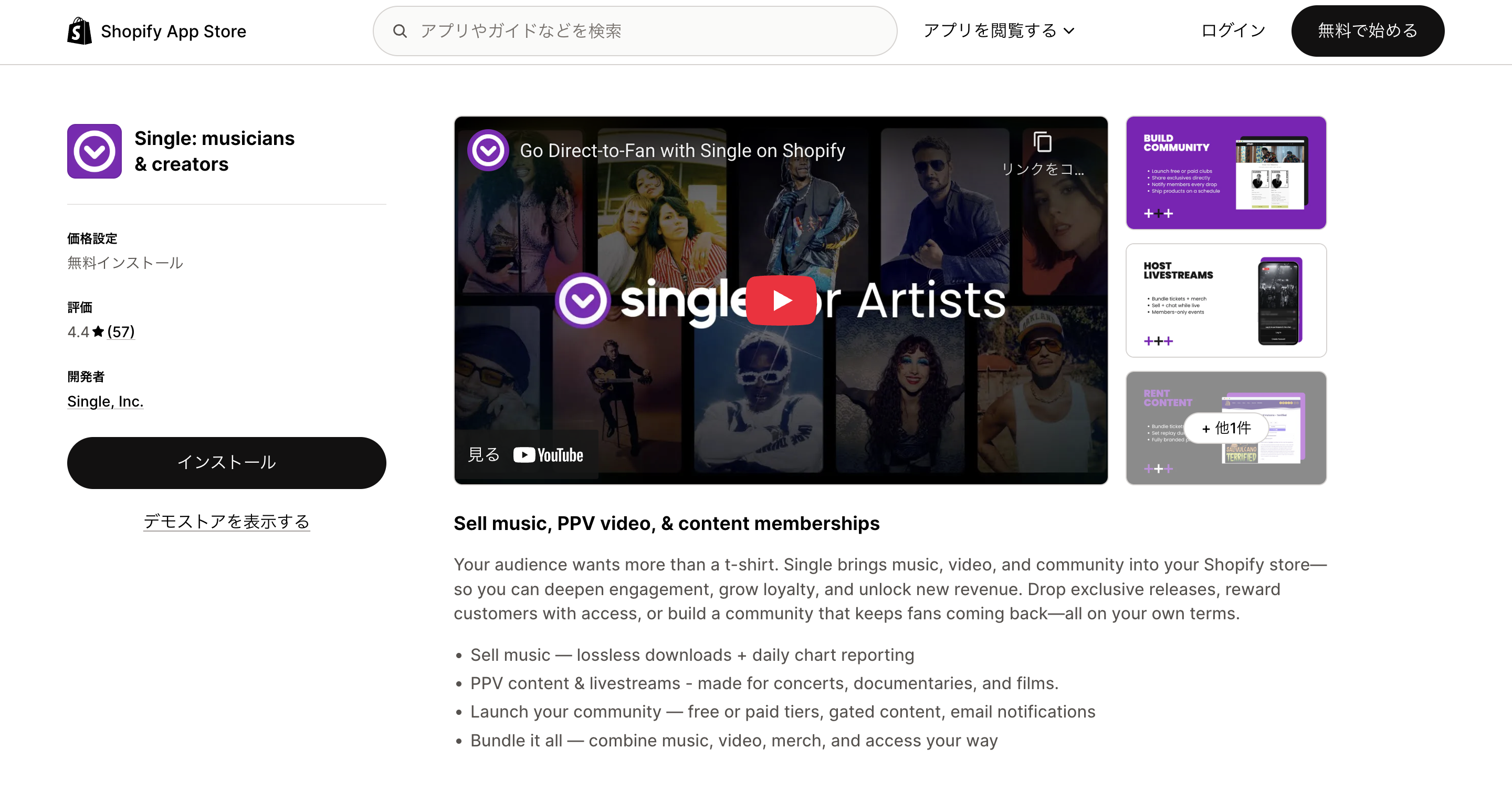This screenshot has height=790, width=1512.
Task: Click the Single logo overlay in the video corner
Action: coord(488,150)
